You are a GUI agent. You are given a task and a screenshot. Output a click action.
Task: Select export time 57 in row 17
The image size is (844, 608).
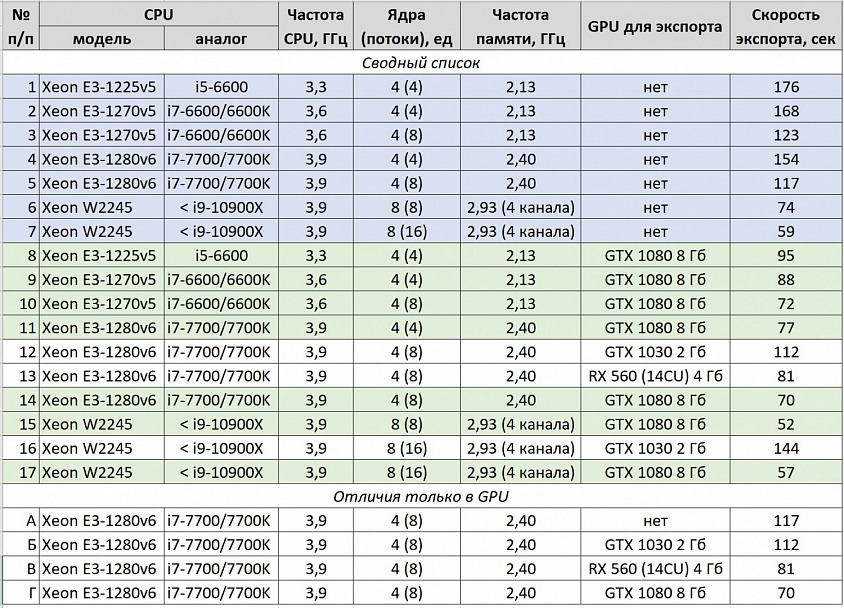point(786,472)
